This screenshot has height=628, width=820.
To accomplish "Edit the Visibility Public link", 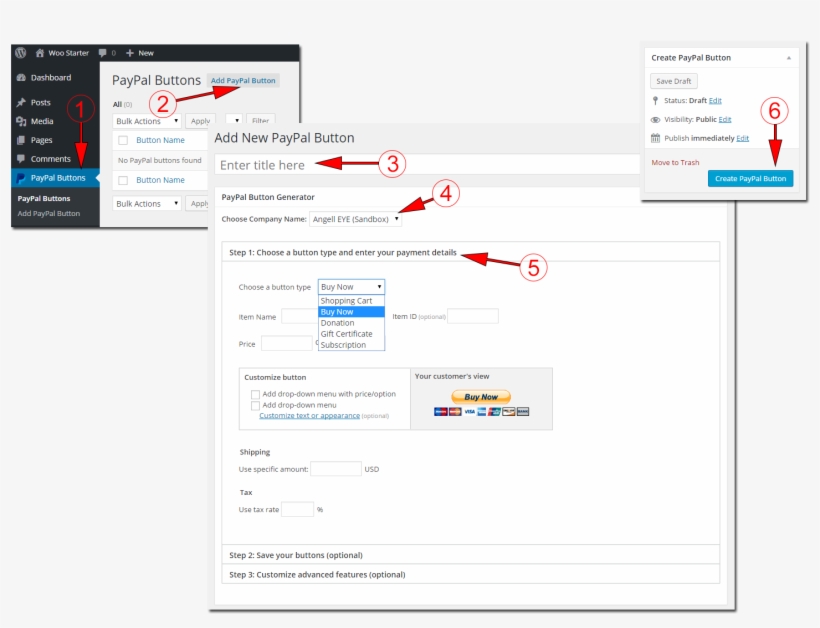I will [x=725, y=119].
